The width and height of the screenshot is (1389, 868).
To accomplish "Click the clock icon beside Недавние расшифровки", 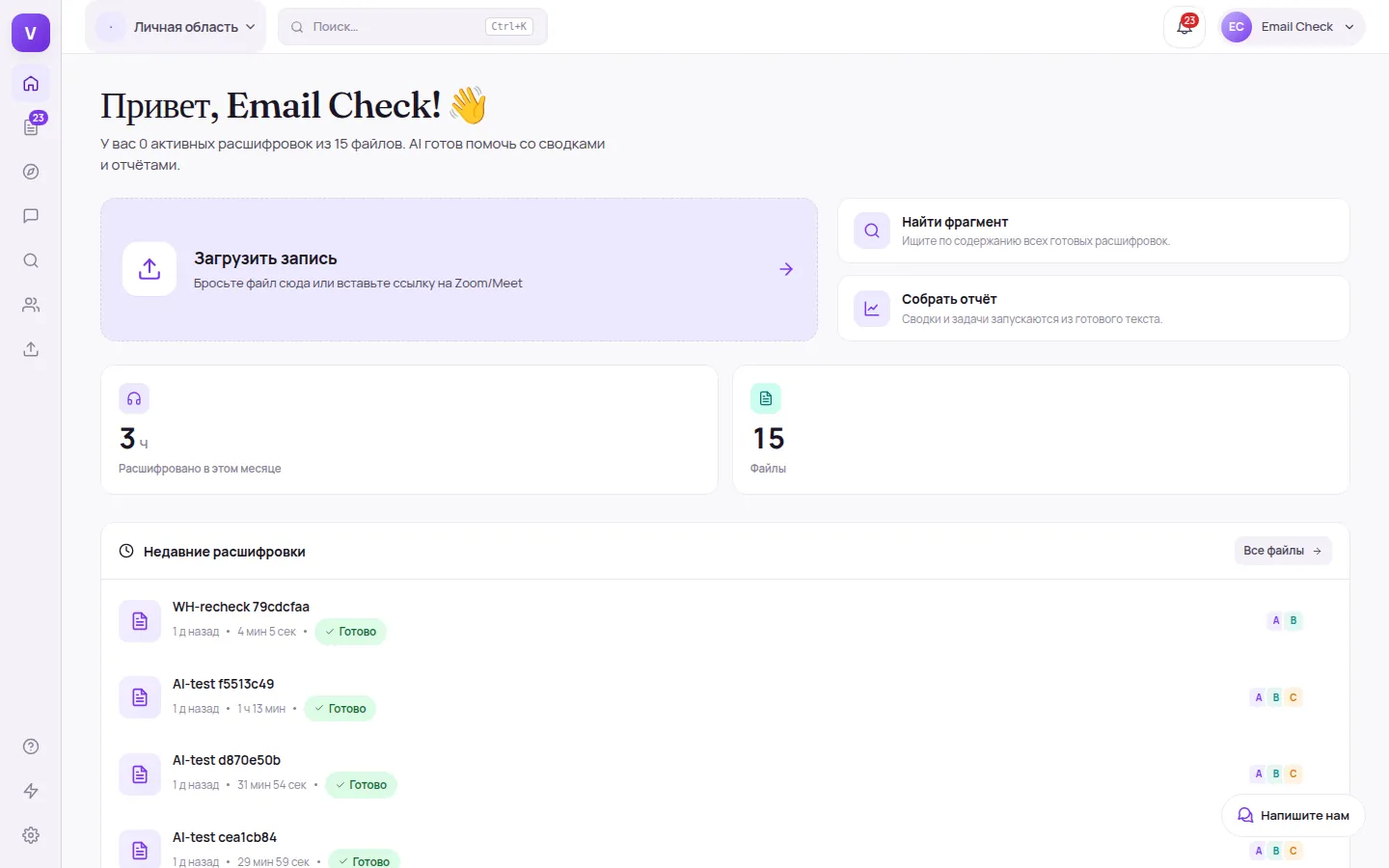I will click(126, 551).
